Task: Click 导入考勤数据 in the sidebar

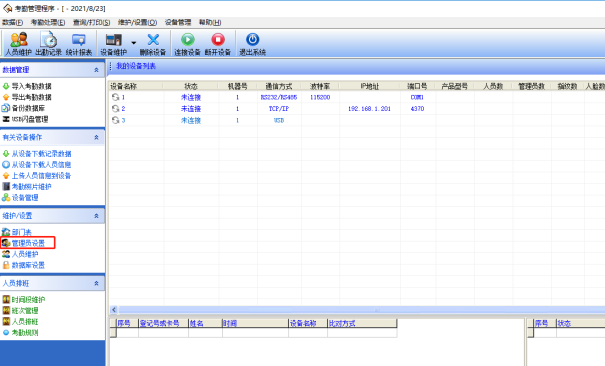Action: pos(31,86)
